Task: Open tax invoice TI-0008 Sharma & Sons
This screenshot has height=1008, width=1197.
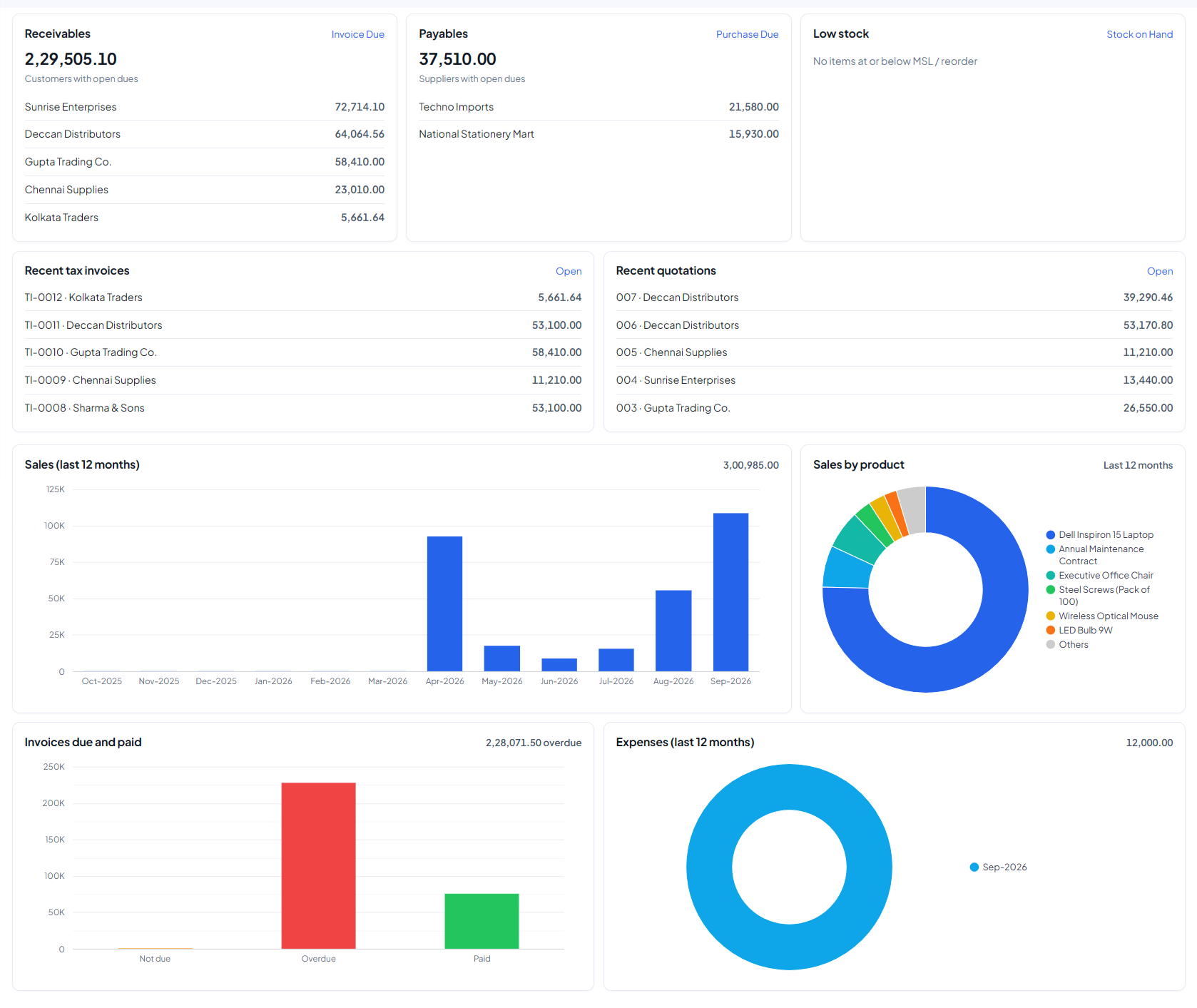Action: click(x=303, y=408)
